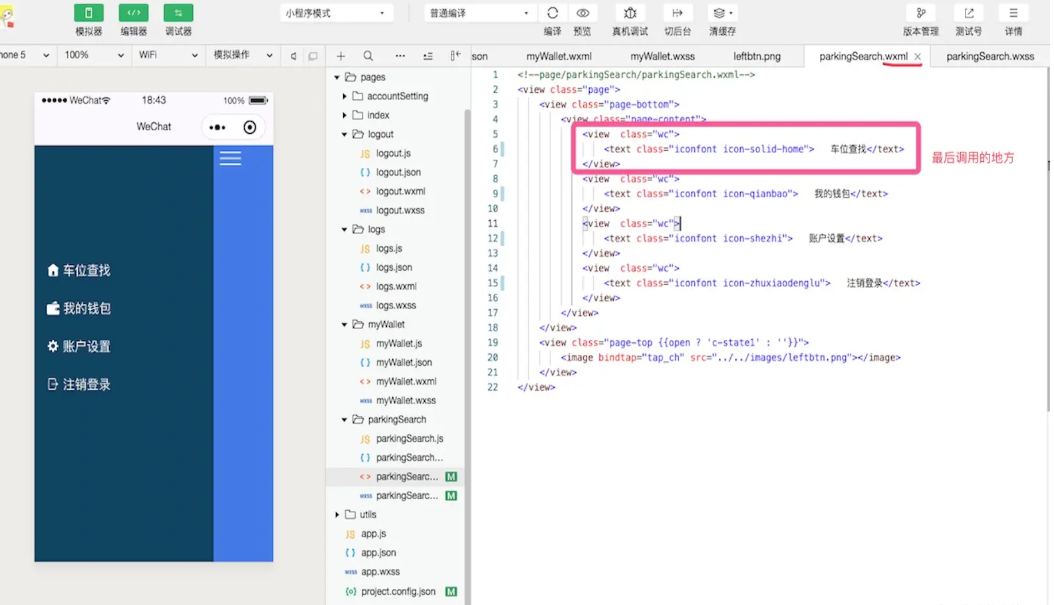This screenshot has height=605, width=1054.
Task: Toggle the debugger panel button
Action: [x=178, y=13]
